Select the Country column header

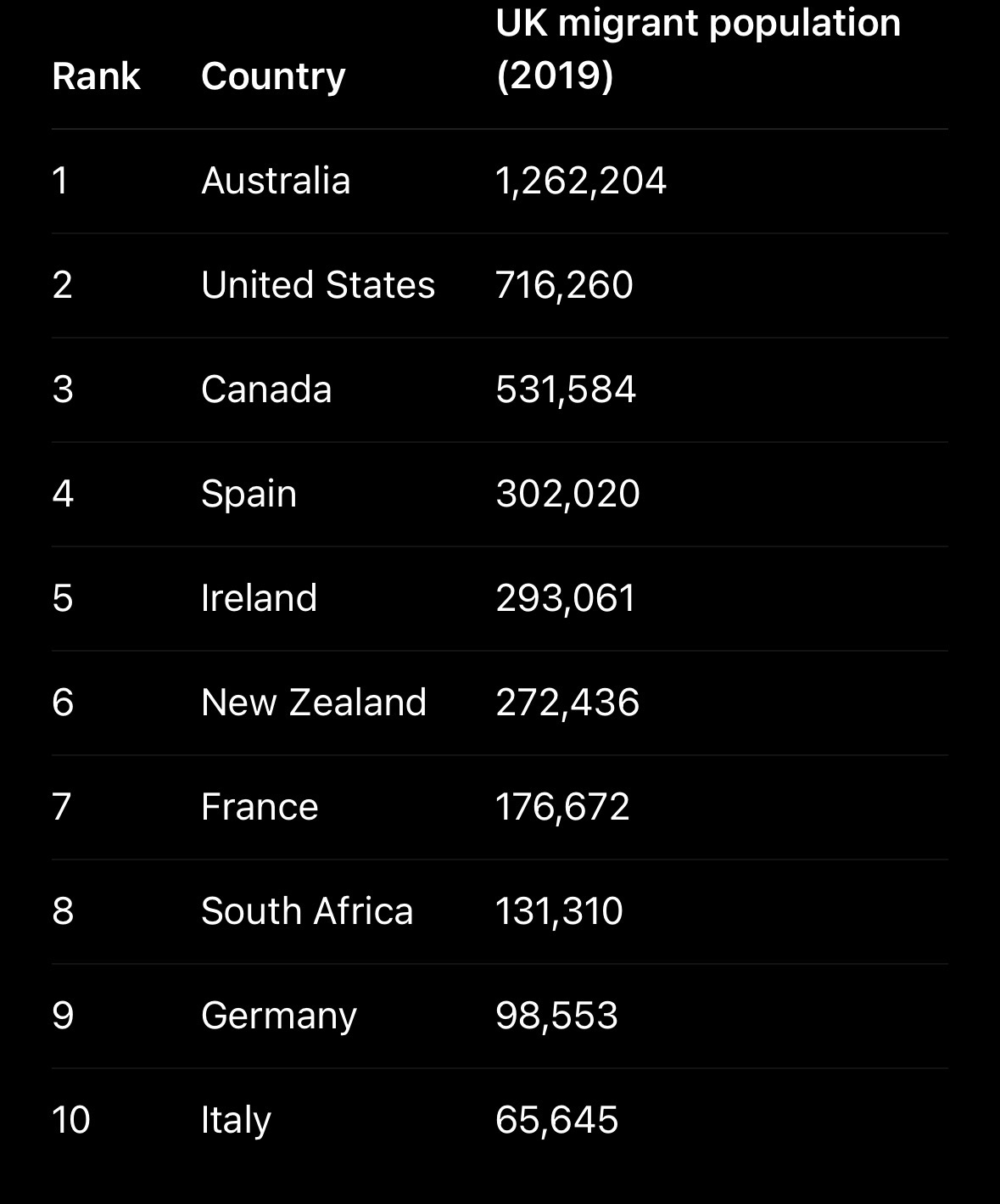tap(273, 76)
